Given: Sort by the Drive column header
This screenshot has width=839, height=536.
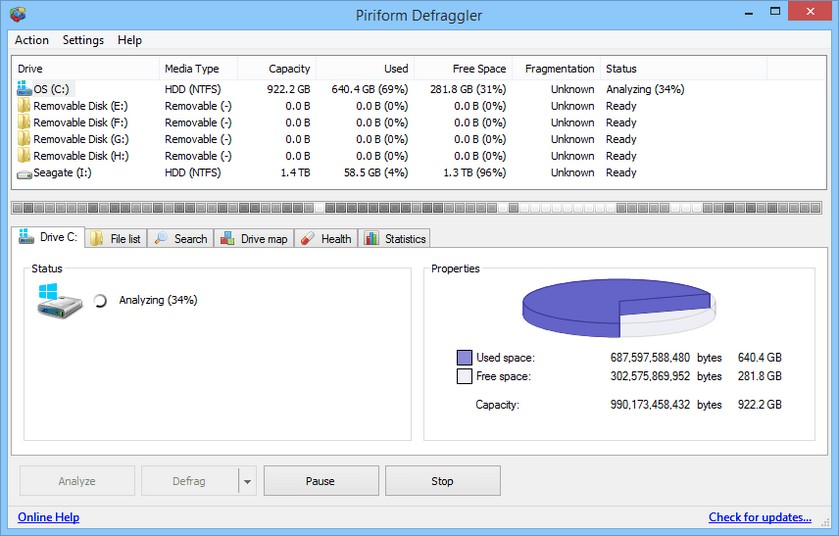Looking at the screenshot, I should (86, 68).
